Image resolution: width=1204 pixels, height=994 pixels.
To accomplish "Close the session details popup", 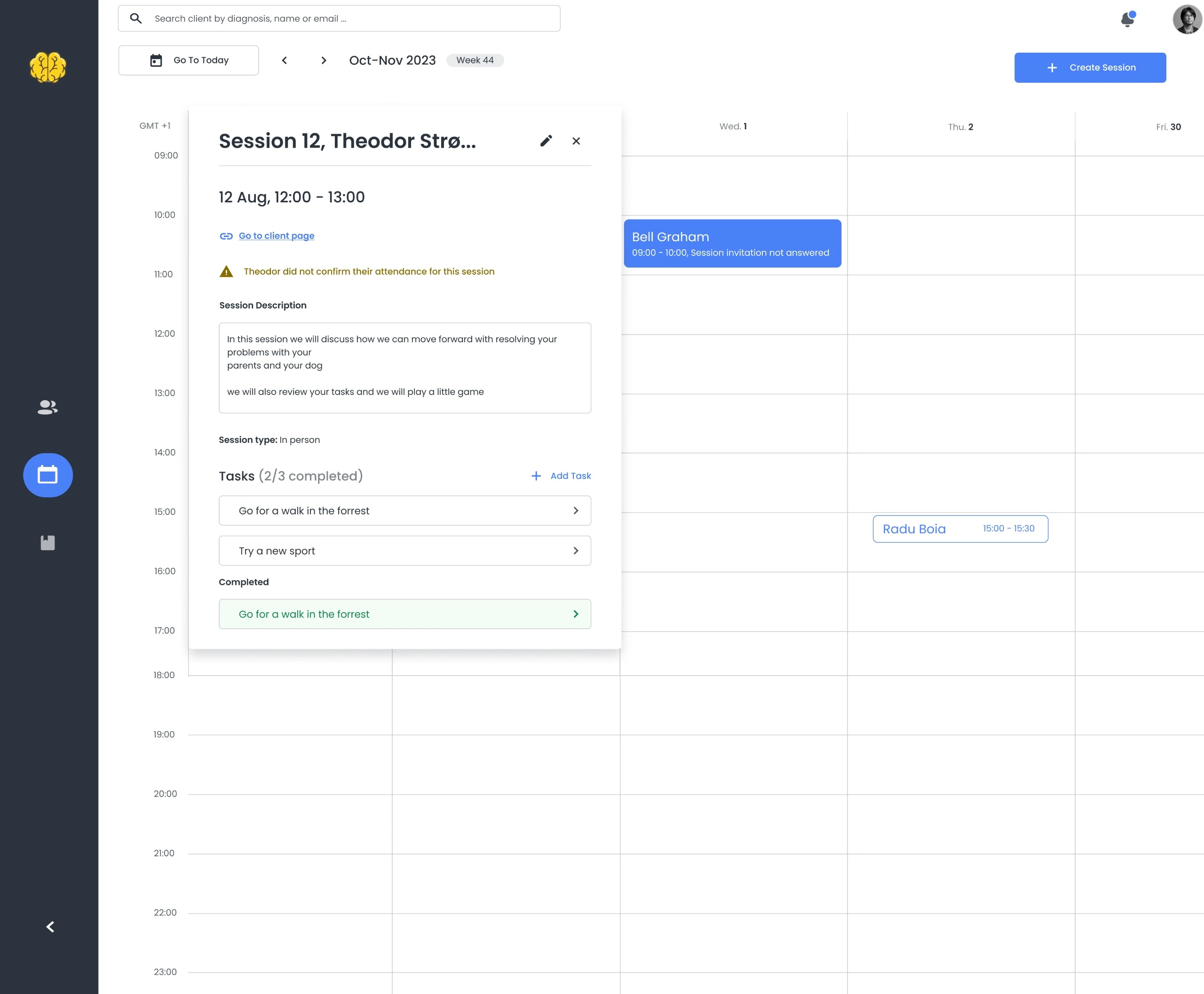I will [576, 141].
